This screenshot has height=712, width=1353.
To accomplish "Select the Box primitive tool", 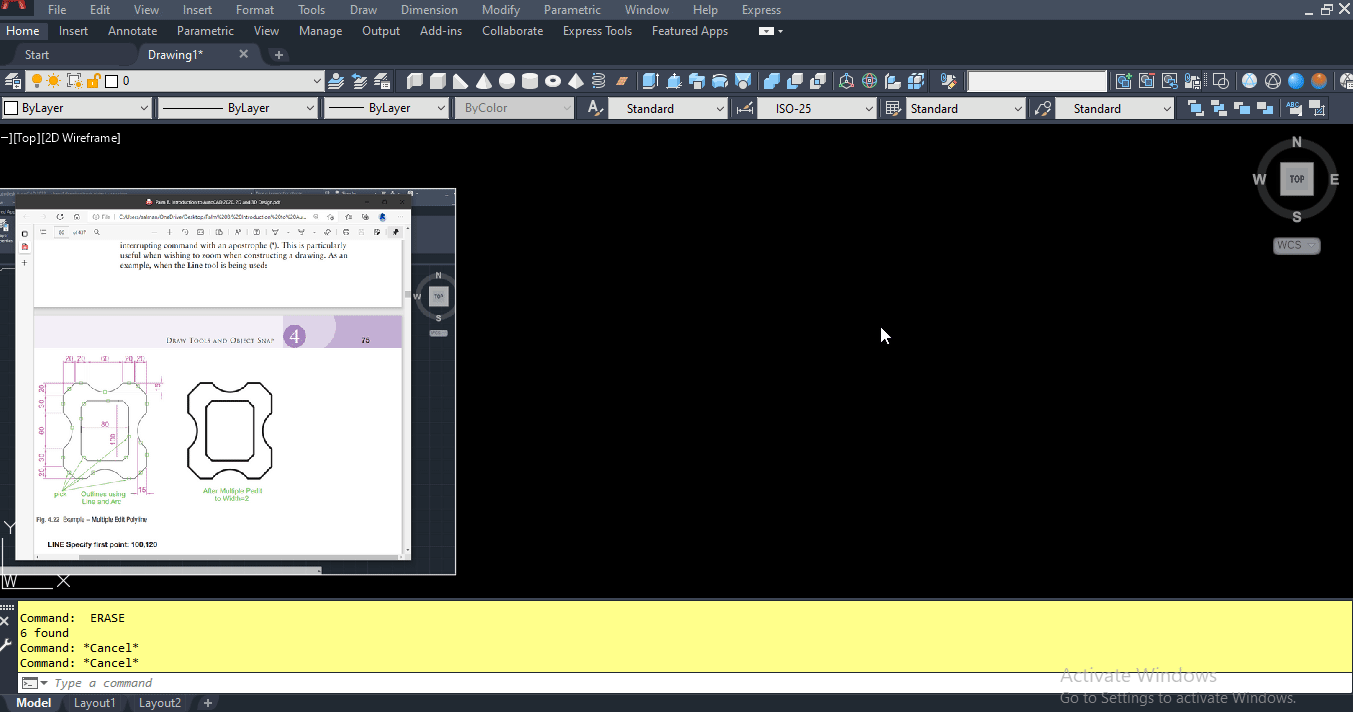I will coord(438,81).
